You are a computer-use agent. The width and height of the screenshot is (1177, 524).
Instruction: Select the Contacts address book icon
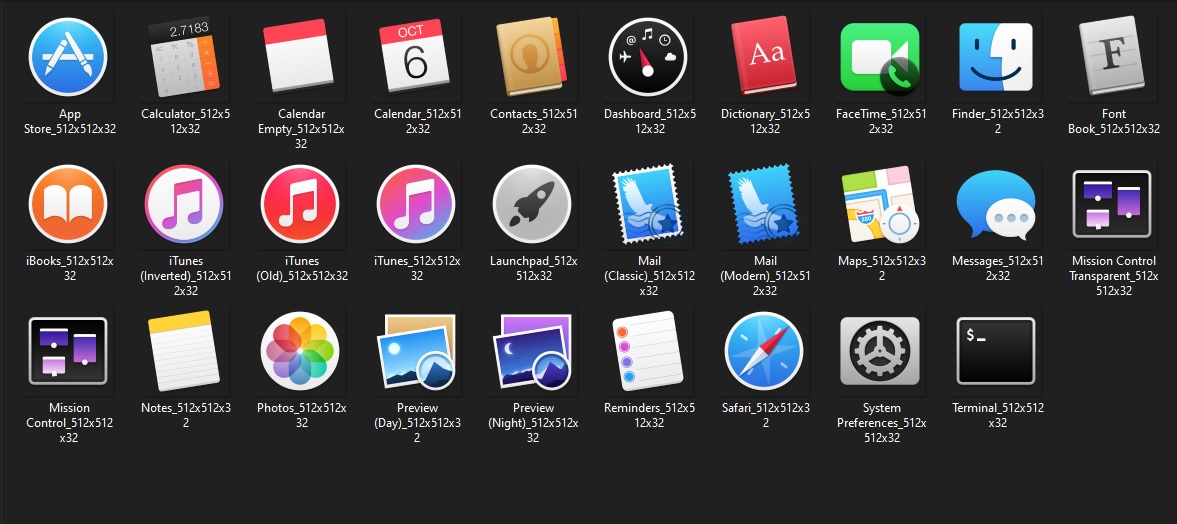coord(531,56)
